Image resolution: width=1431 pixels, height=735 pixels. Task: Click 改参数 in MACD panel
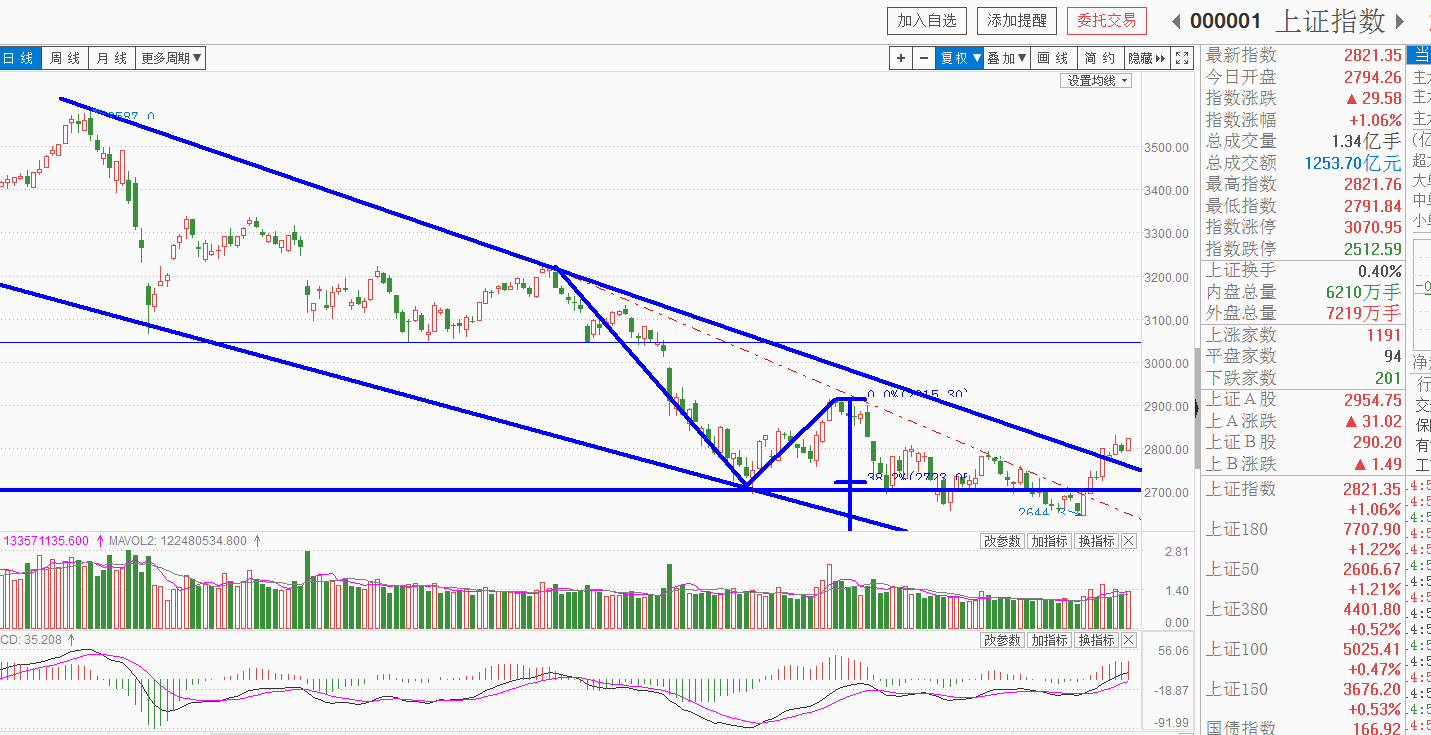point(1003,640)
